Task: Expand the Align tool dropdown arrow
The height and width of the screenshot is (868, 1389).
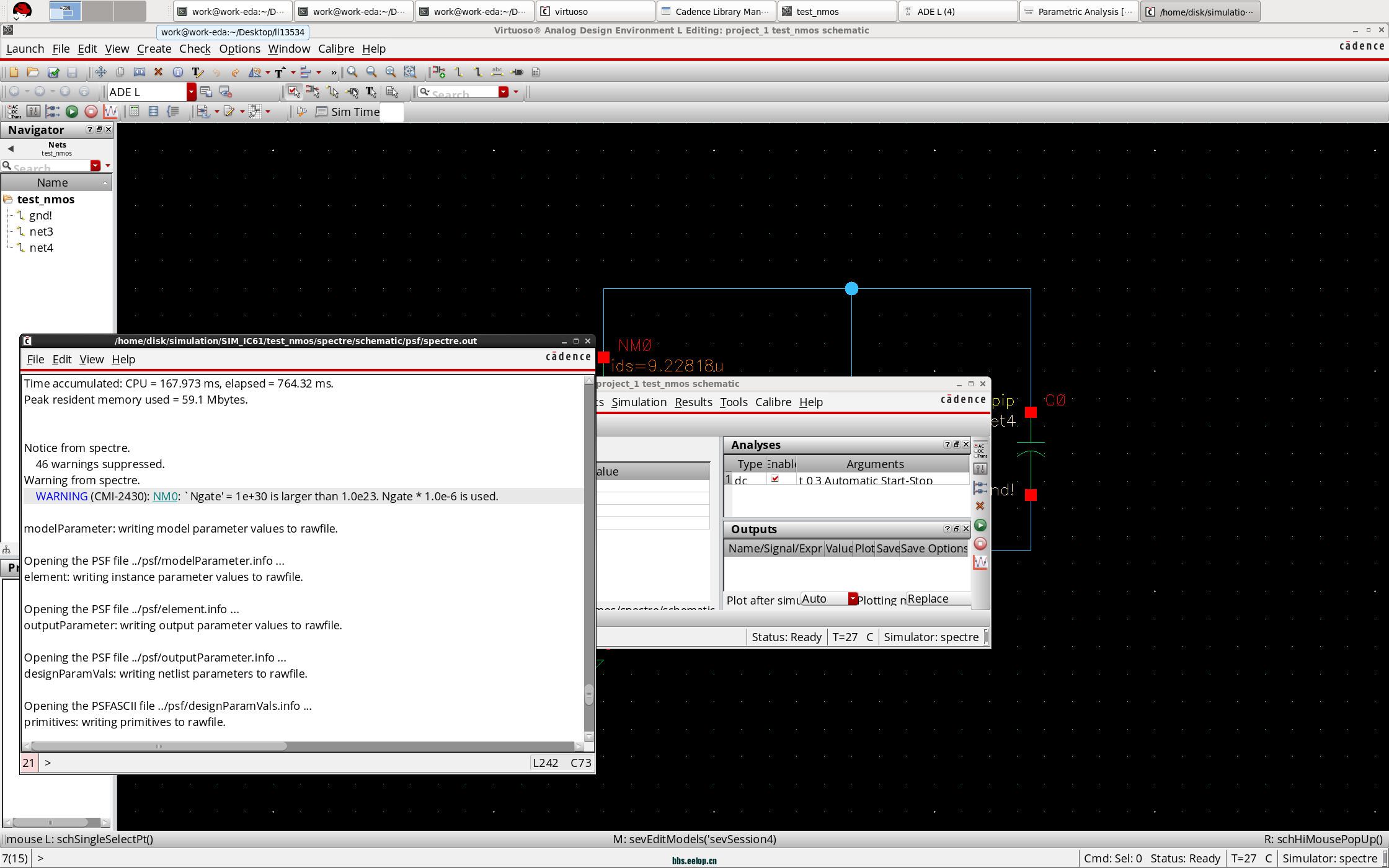Action: click(319, 73)
